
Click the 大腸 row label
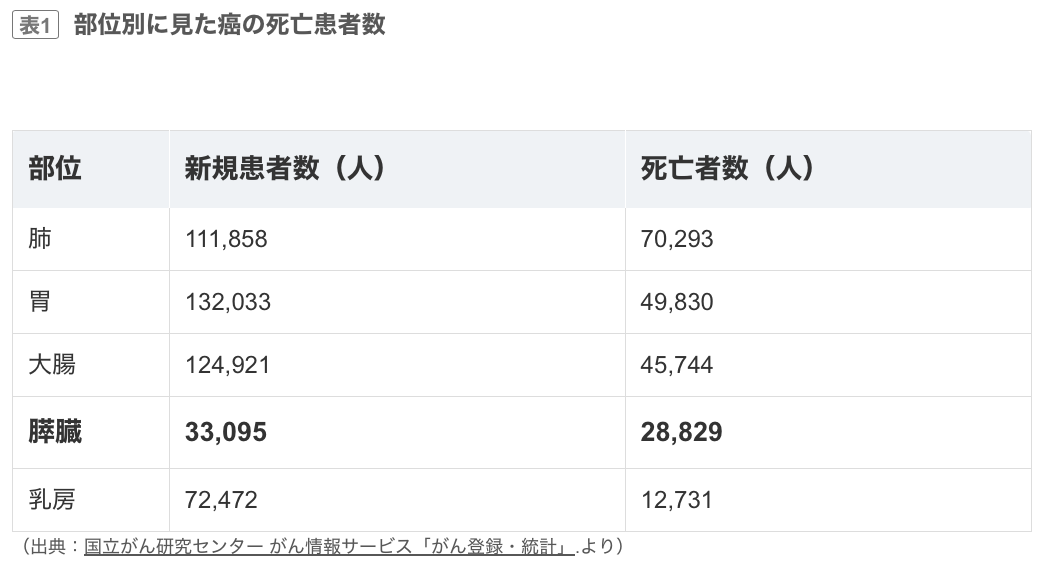52,364
